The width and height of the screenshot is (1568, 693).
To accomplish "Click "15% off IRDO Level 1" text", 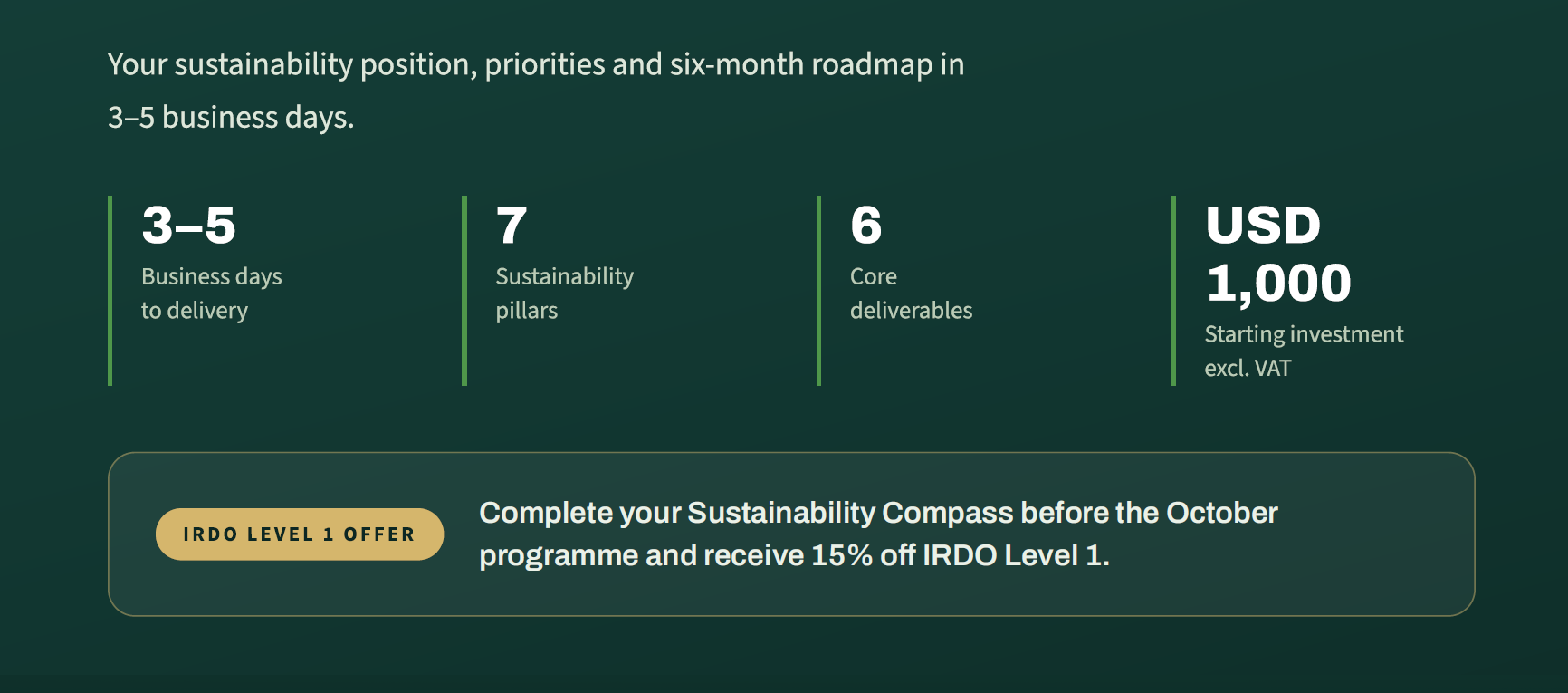I will 958,555.
